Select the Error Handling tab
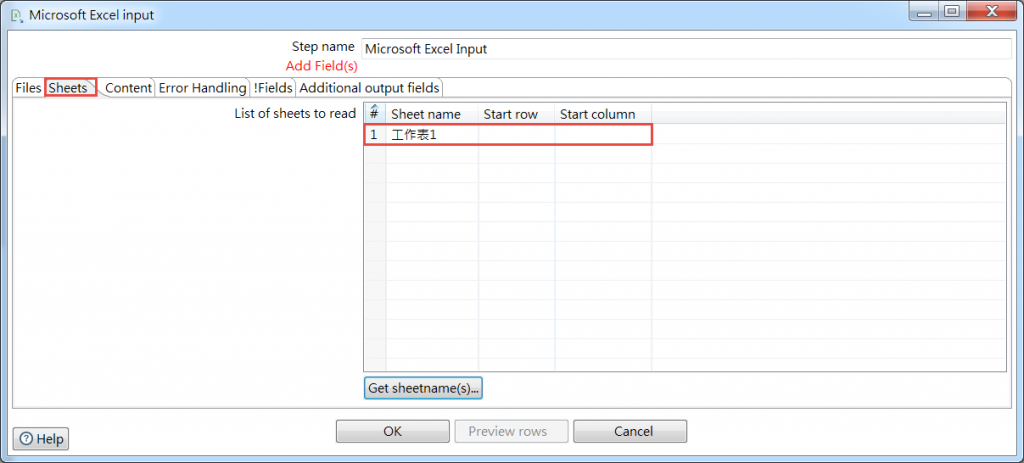1024x463 pixels. pyautogui.click(x=202, y=88)
